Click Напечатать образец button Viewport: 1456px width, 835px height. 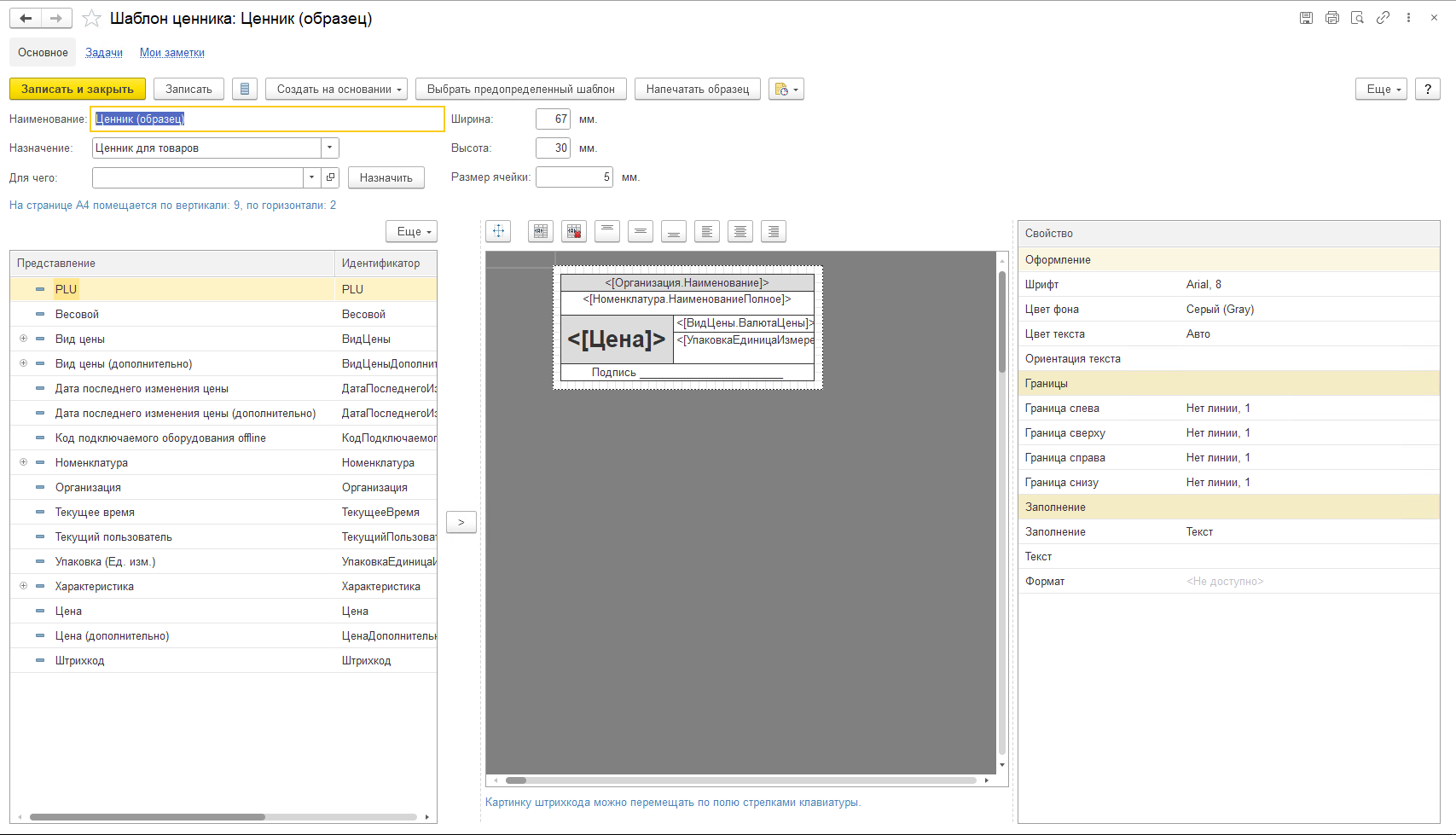[698, 89]
